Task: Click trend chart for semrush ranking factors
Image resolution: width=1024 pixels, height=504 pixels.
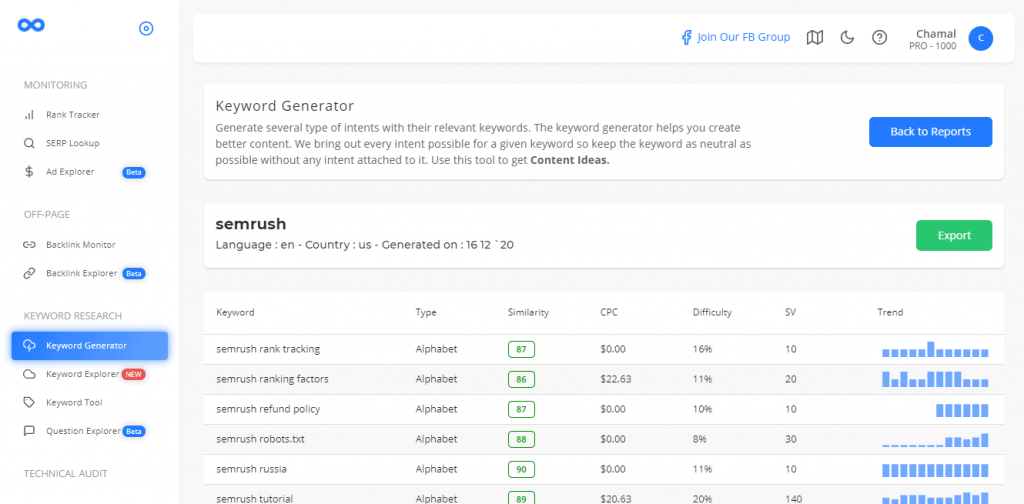Action: [935, 379]
